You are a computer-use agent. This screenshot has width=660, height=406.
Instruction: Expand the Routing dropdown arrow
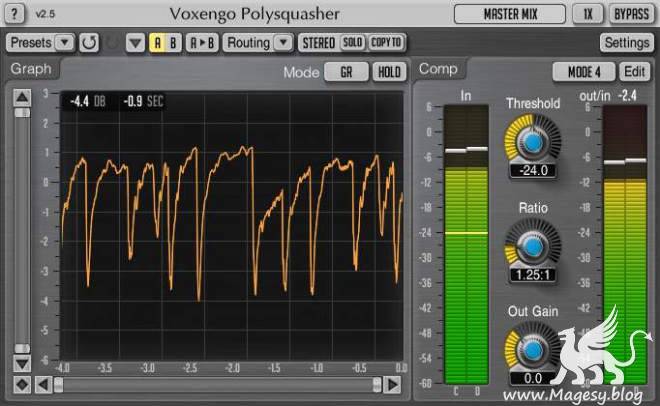(x=284, y=43)
